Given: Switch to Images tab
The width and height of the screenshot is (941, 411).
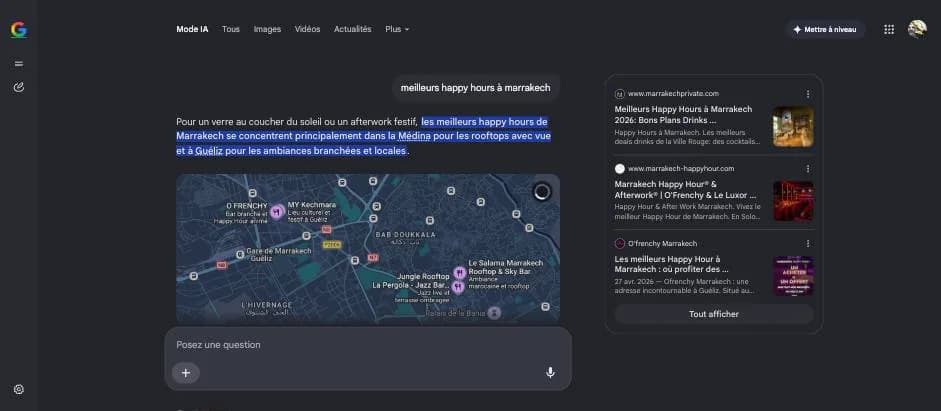Looking at the screenshot, I should pyautogui.click(x=267, y=29).
